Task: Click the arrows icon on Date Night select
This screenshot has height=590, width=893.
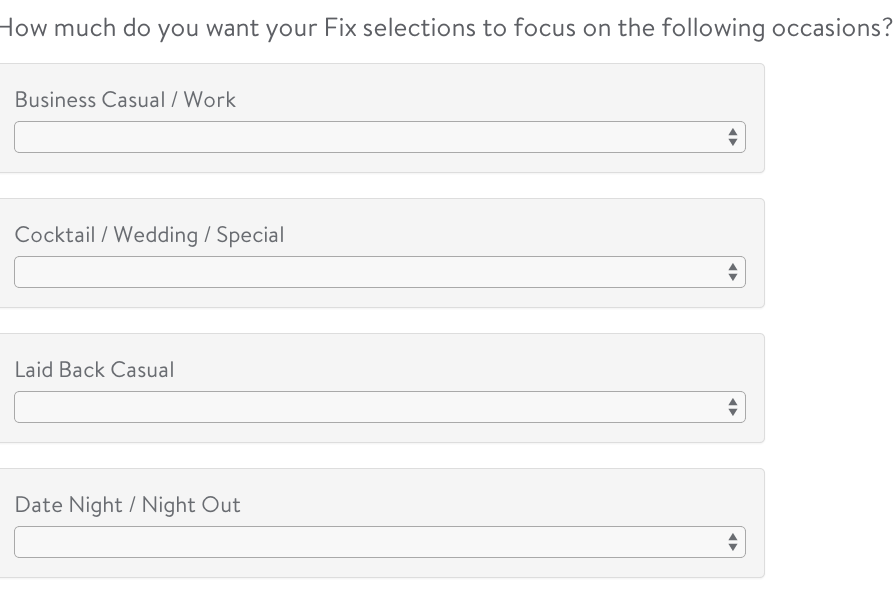Action: click(x=733, y=542)
